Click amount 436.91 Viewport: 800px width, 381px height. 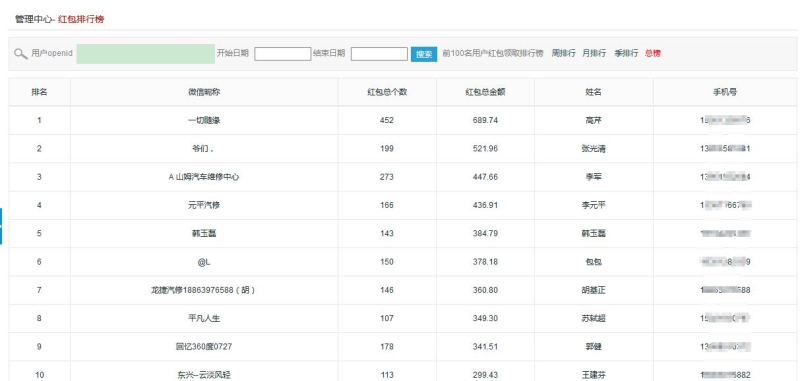[485, 206]
